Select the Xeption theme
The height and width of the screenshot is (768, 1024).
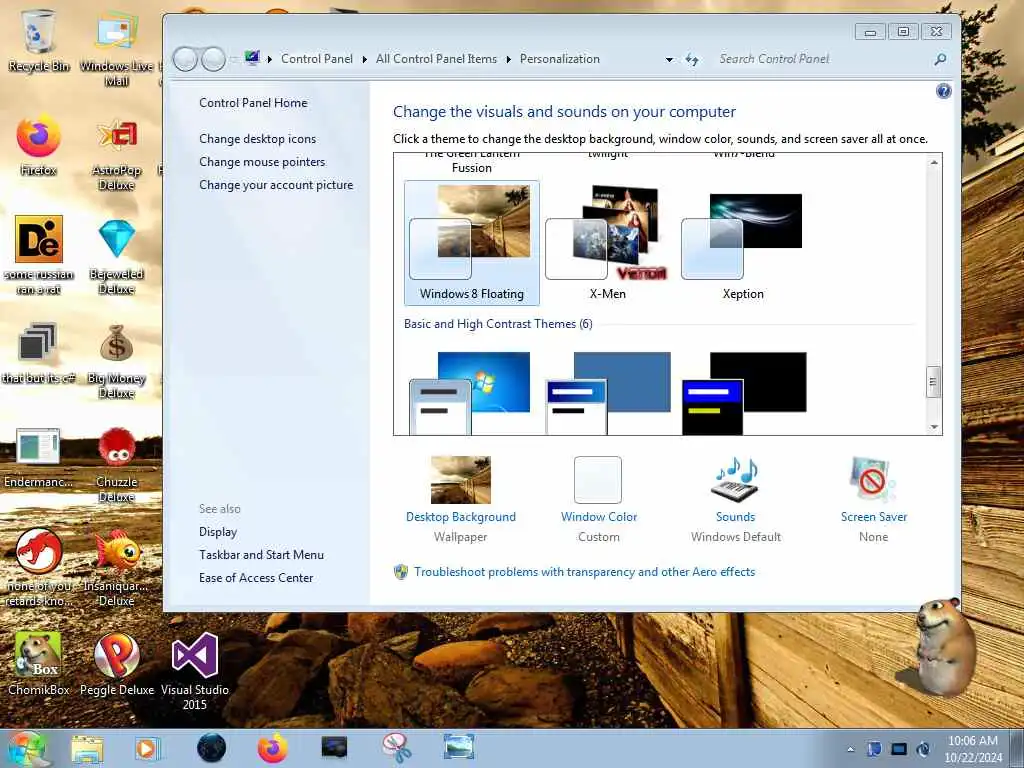click(743, 243)
